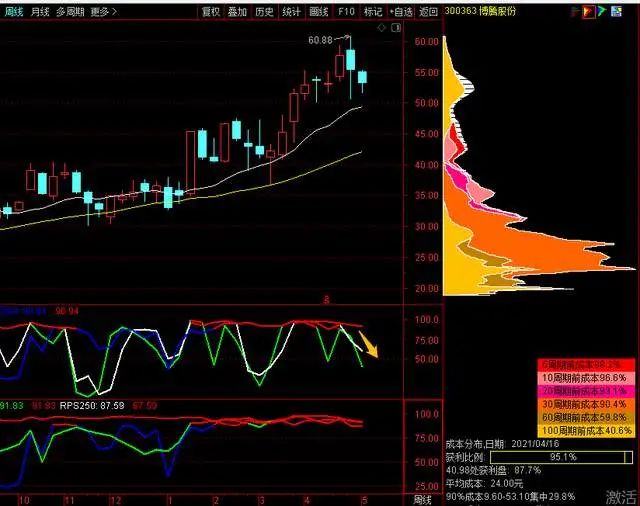640x506 pixels.
Task: Click the month 12 timeline label
Action: tap(116, 500)
